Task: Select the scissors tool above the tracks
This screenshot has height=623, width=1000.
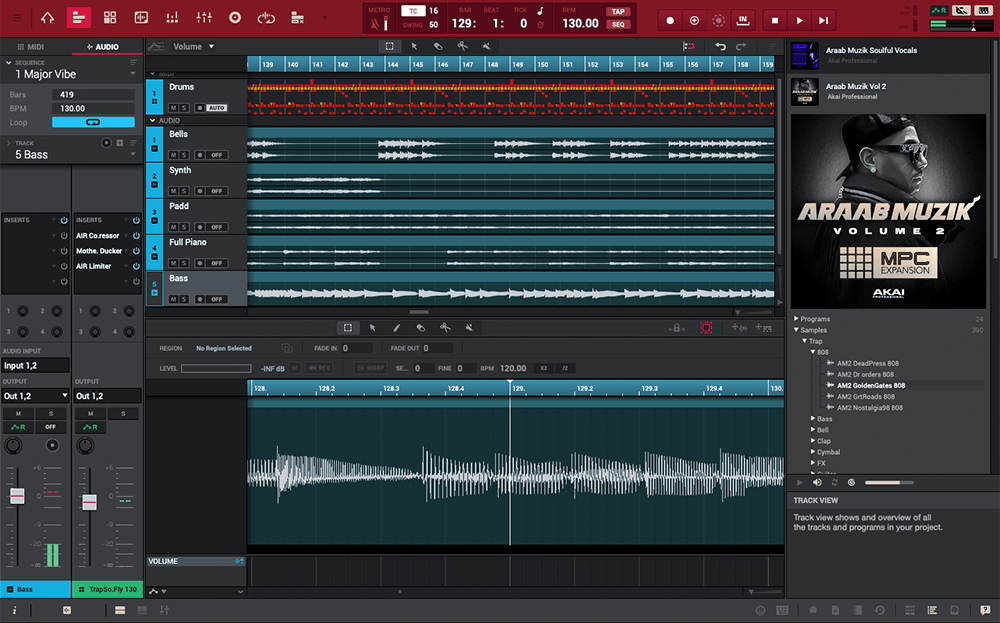Action: click(462, 46)
